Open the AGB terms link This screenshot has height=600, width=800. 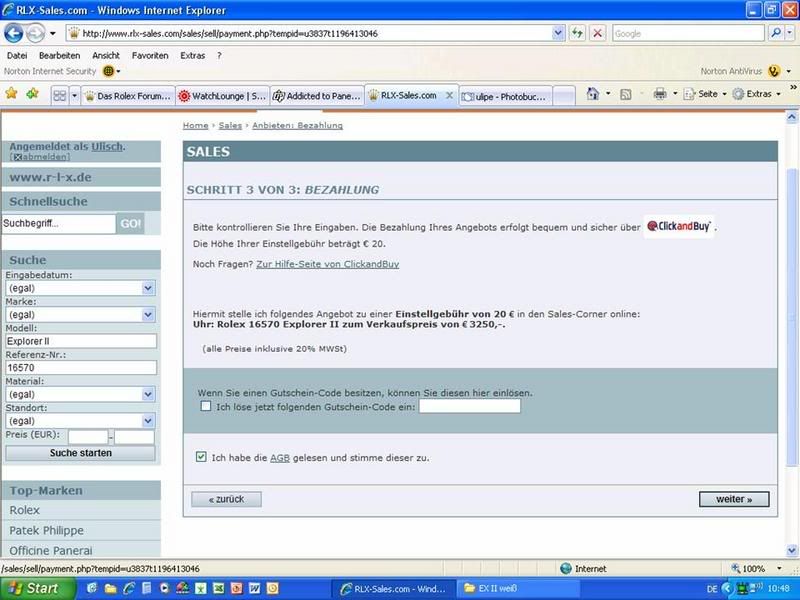[x=280, y=458]
